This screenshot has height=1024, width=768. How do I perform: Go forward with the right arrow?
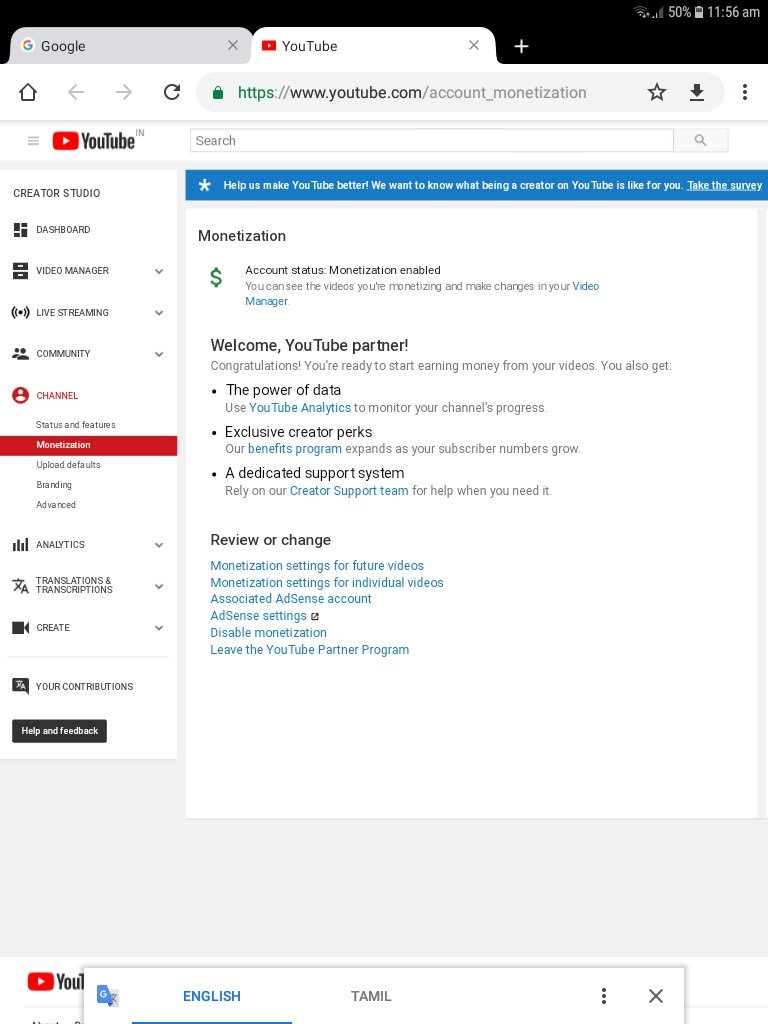click(x=124, y=92)
